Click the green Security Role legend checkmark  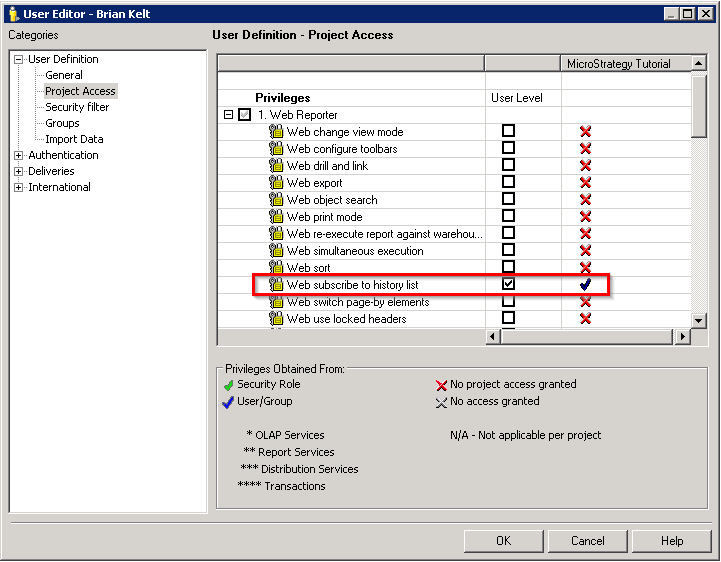(x=229, y=385)
